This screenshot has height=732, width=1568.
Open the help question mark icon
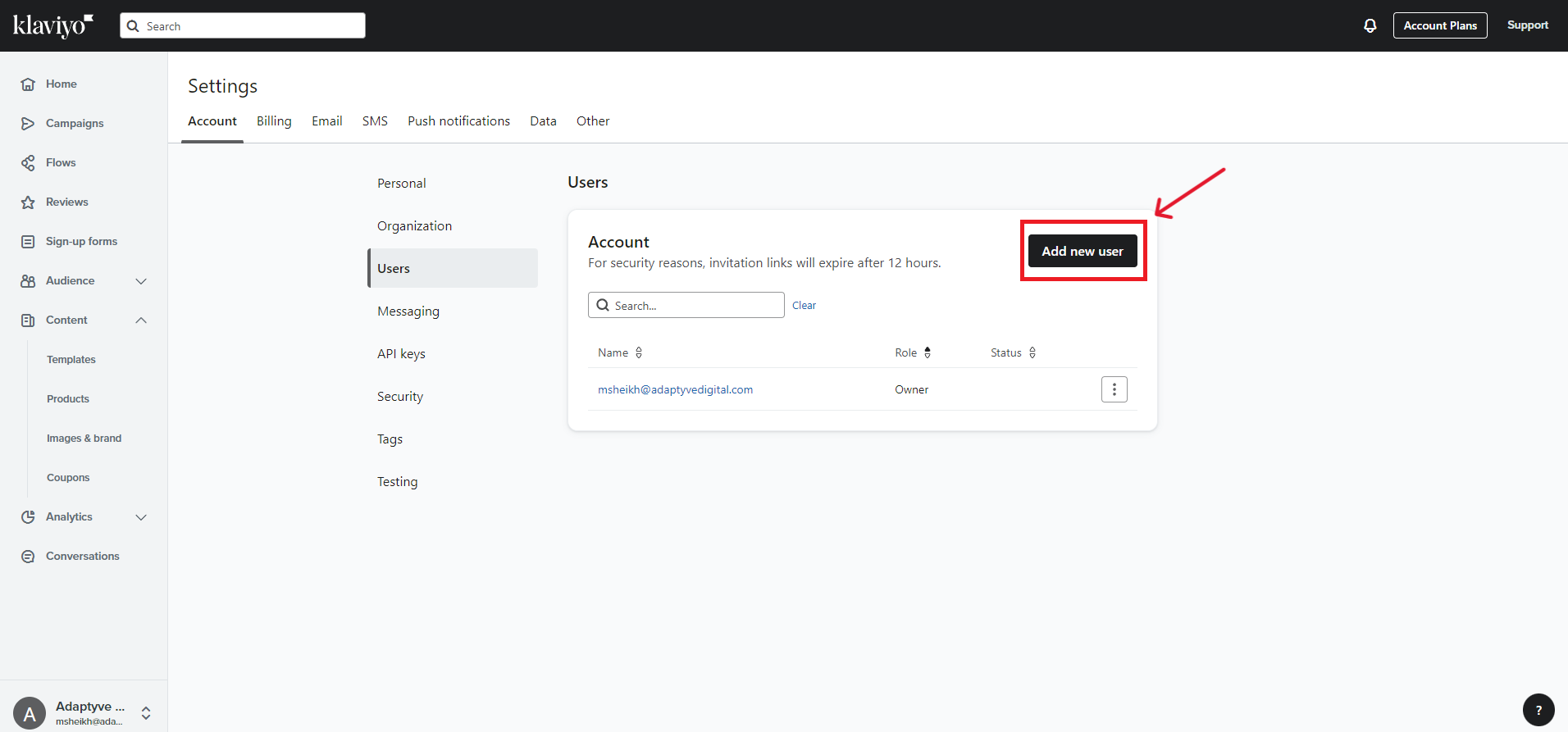tap(1538, 710)
